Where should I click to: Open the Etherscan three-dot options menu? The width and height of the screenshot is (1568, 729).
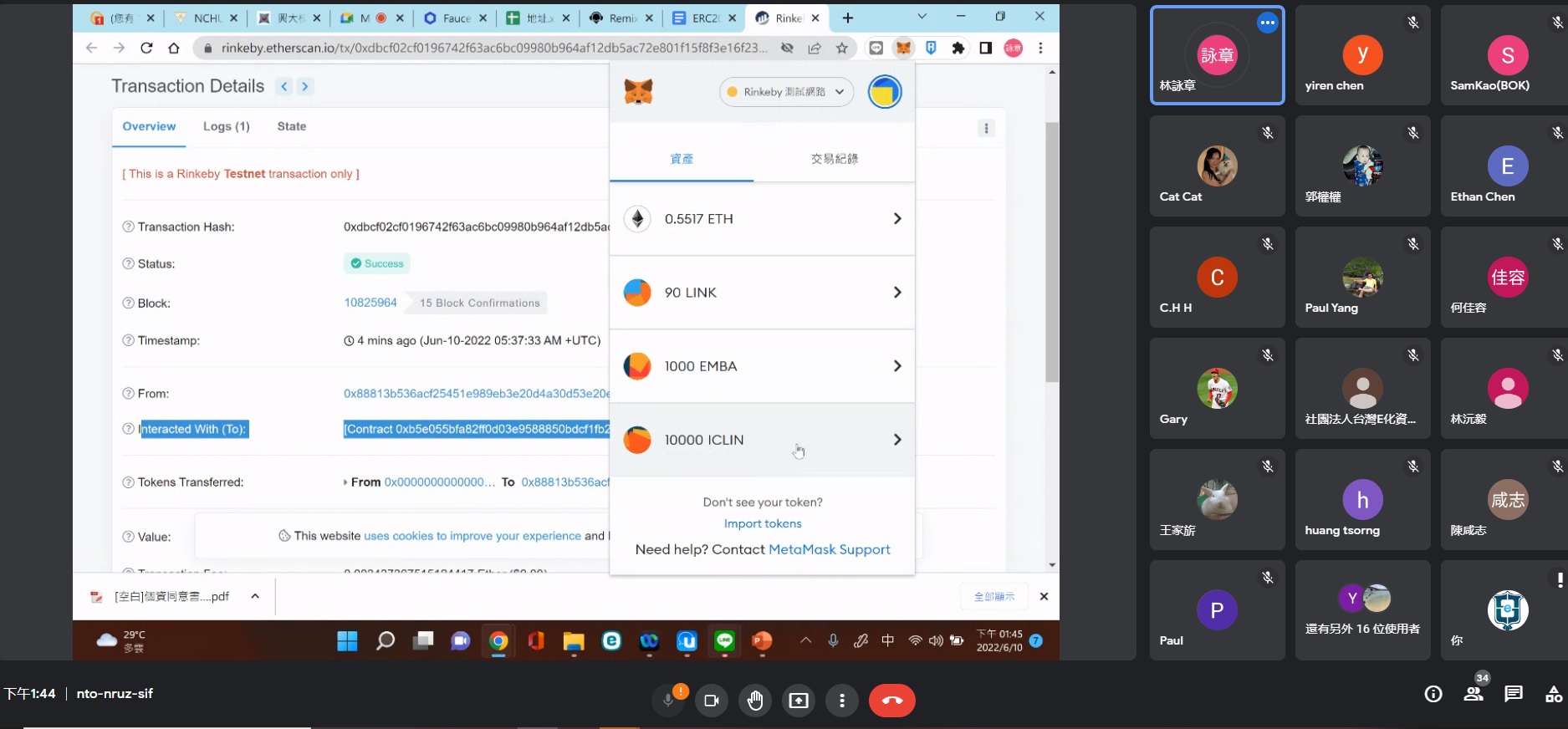[x=987, y=128]
